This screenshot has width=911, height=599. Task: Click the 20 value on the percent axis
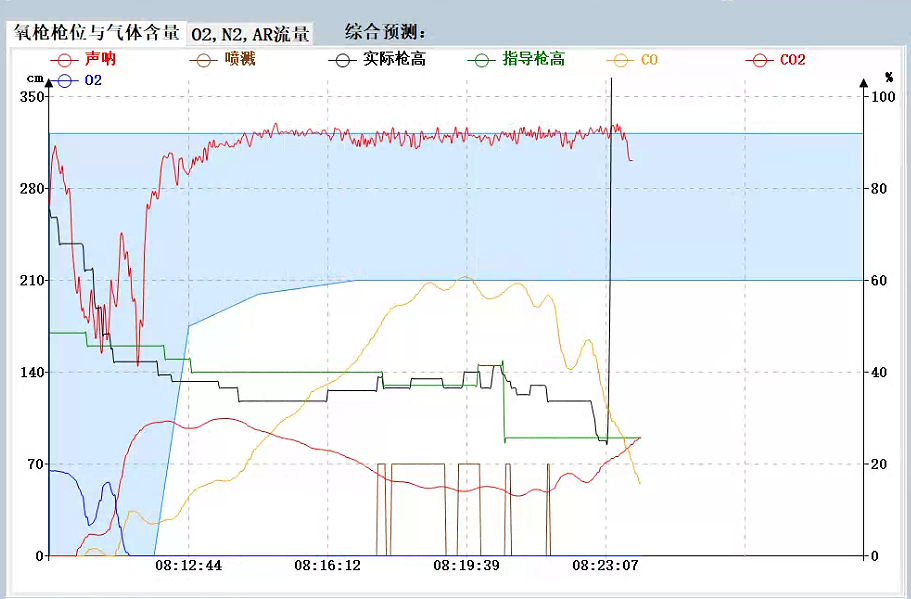tap(879, 464)
